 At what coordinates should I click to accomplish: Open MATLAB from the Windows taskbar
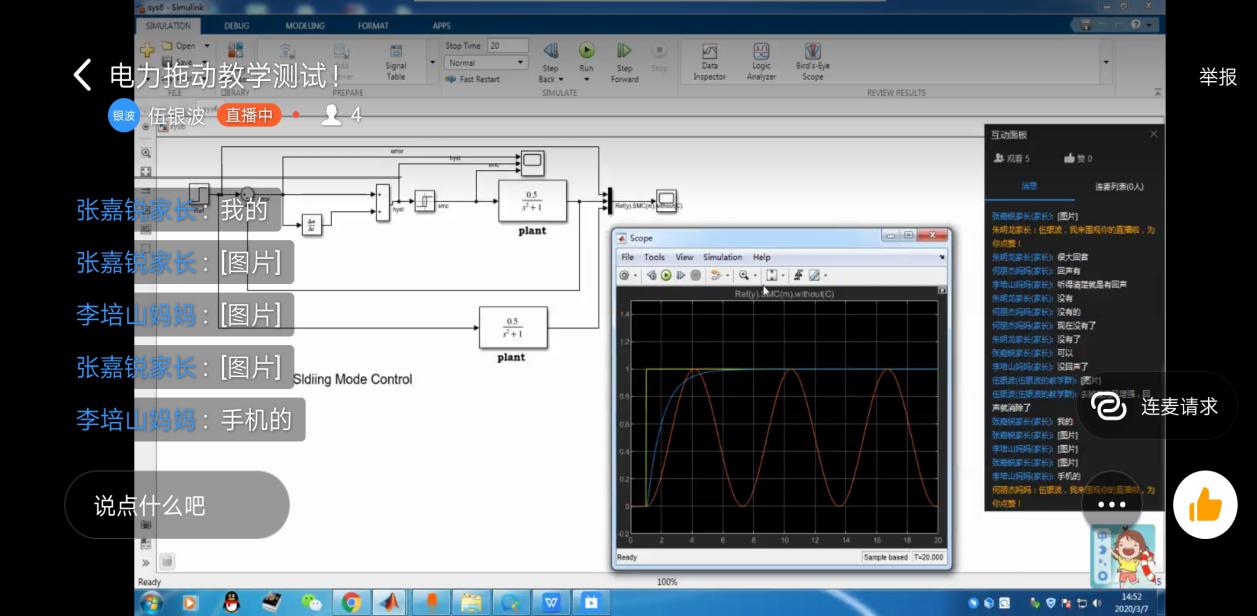[x=390, y=602]
